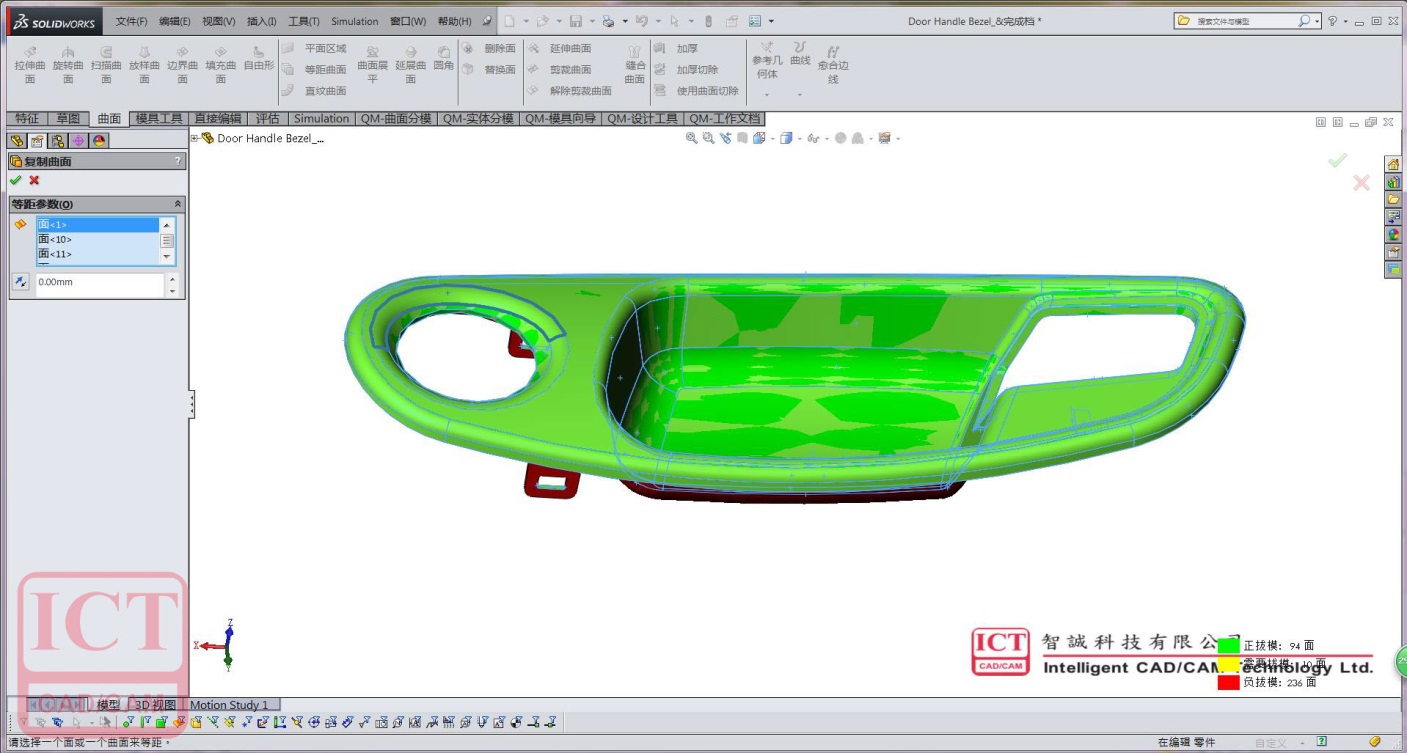Click the 0.00mm offset distance field
The width and height of the screenshot is (1407, 753).
(98, 283)
